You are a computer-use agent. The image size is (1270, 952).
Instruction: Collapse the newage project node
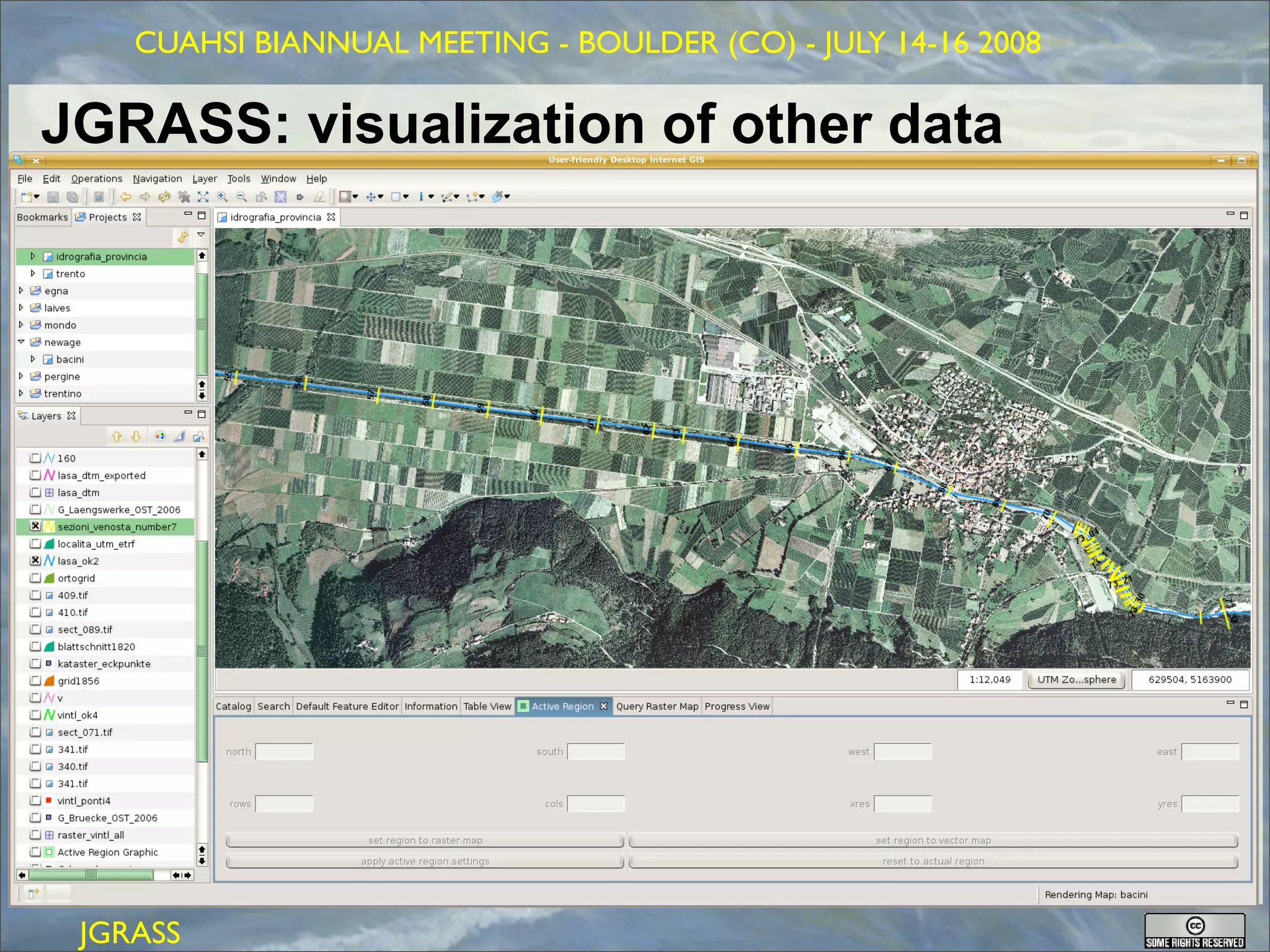click(22, 342)
